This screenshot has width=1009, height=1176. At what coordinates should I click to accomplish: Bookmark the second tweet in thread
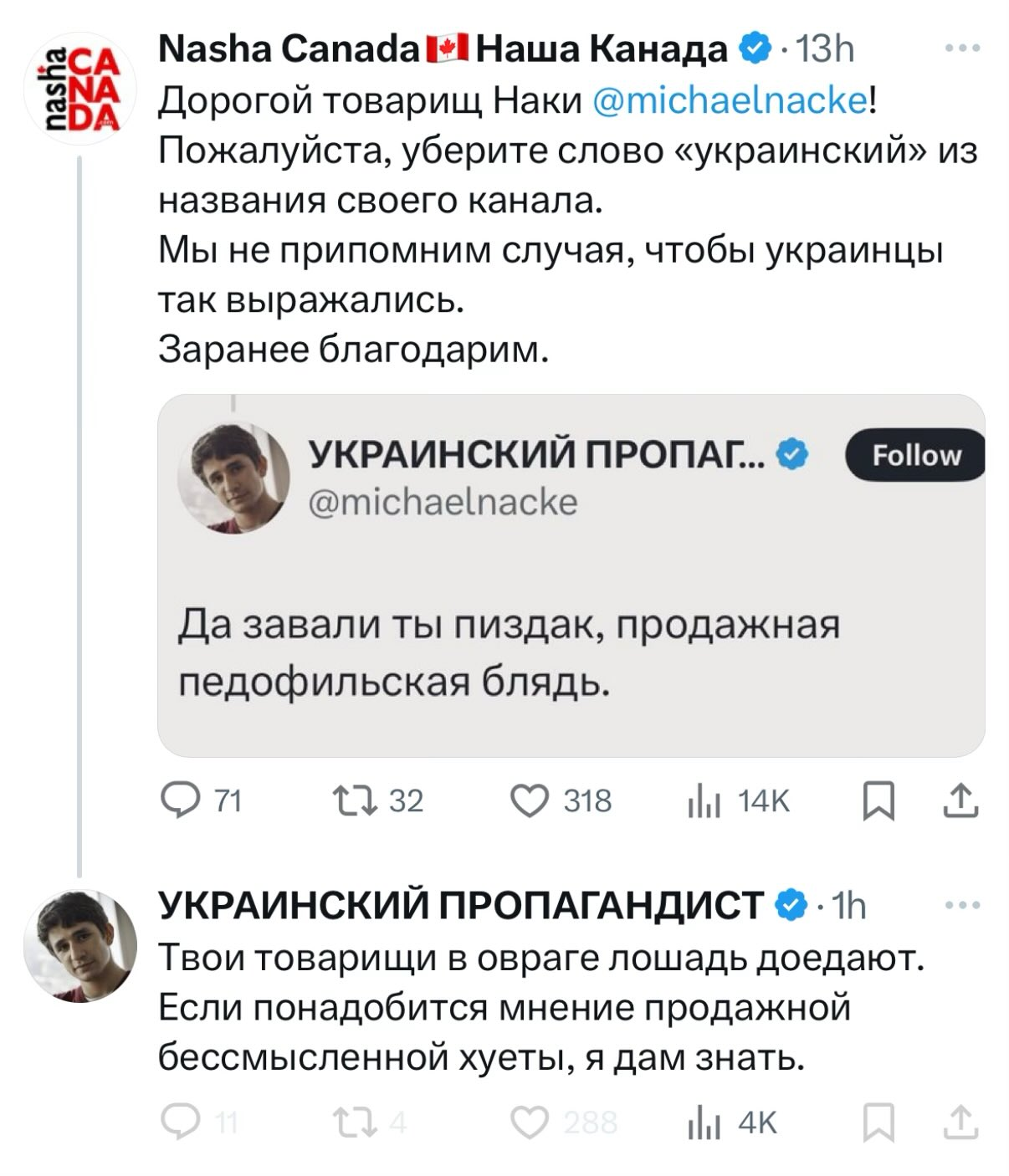(879, 1123)
